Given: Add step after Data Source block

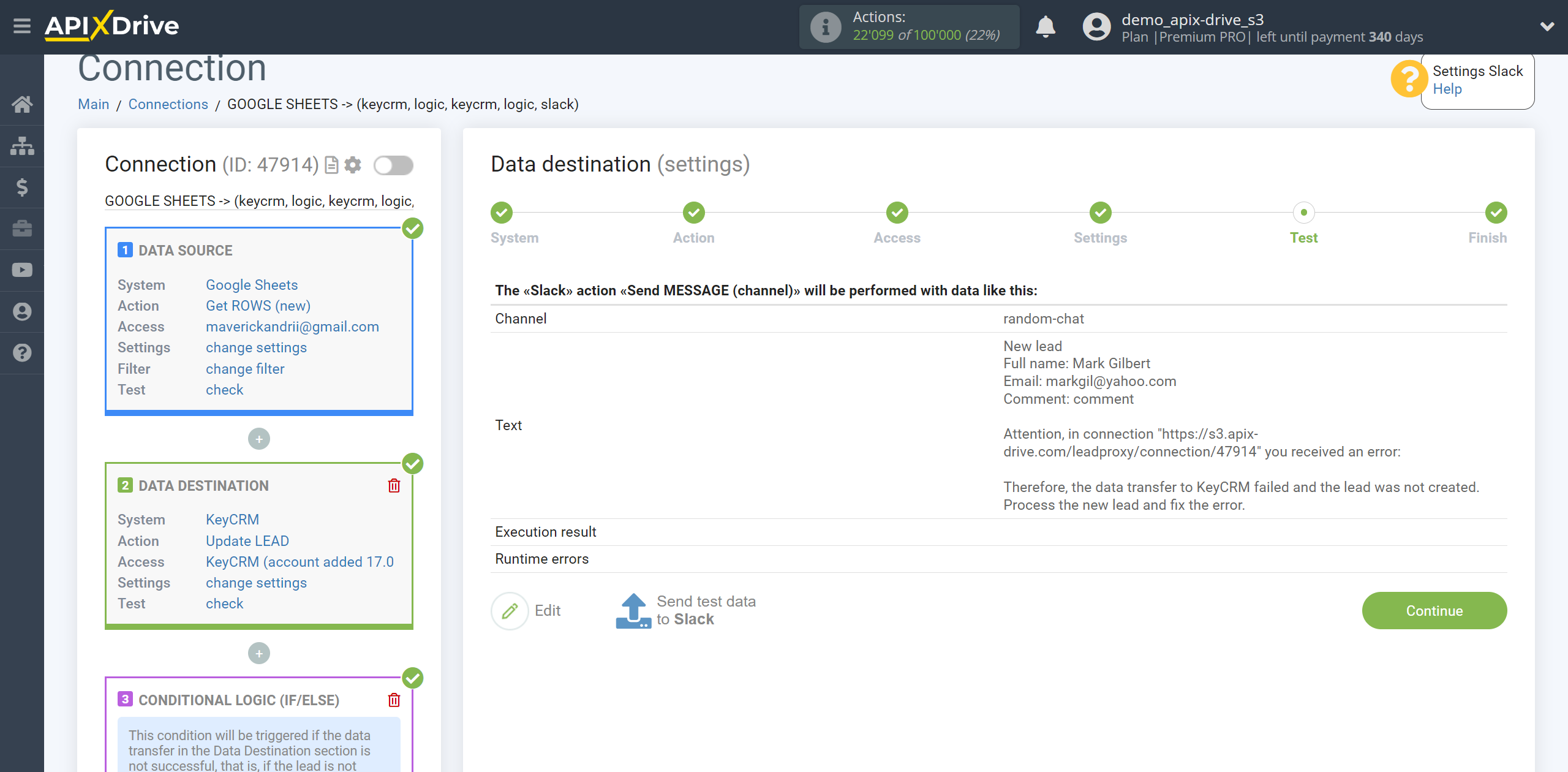Looking at the screenshot, I should (x=259, y=439).
